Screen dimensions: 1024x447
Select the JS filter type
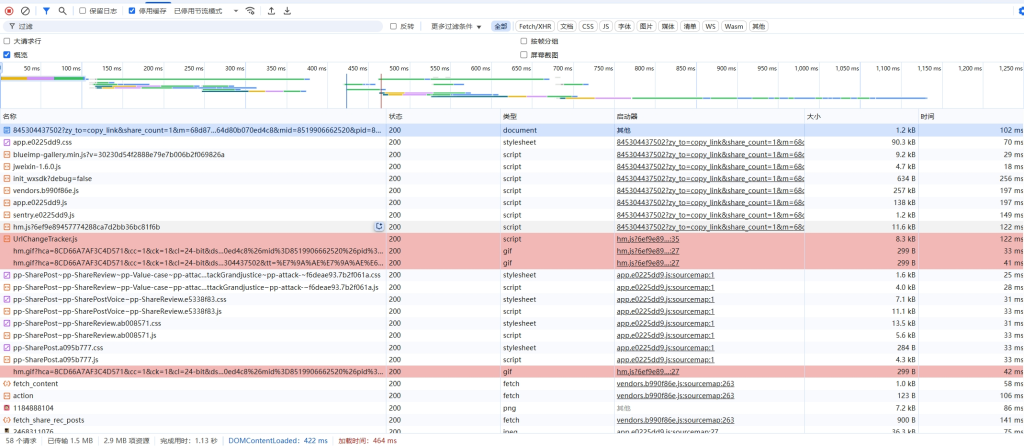click(605, 26)
